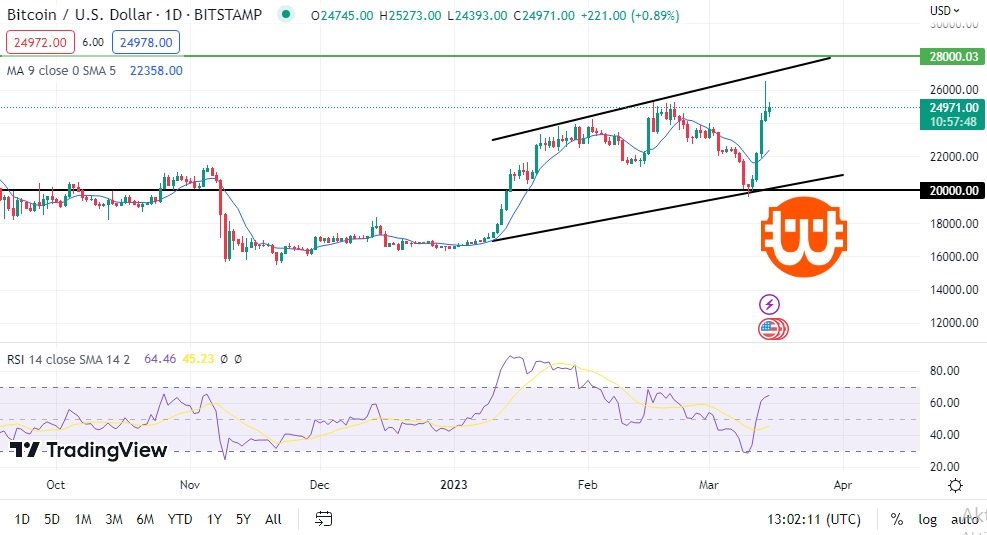
Task: Select the 5D time range
Action: (x=52, y=519)
